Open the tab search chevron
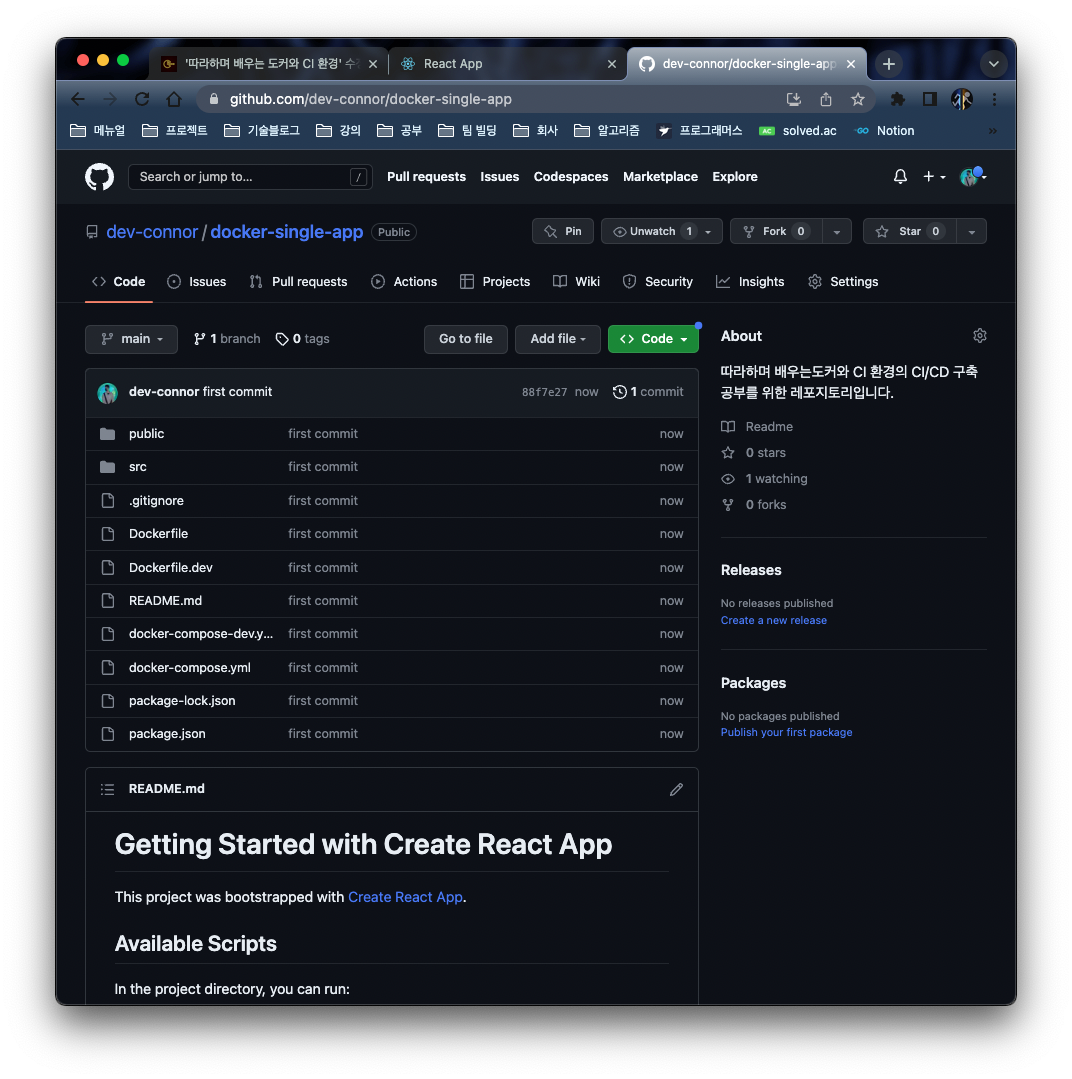The width and height of the screenshot is (1072, 1079). (x=994, y=64)
